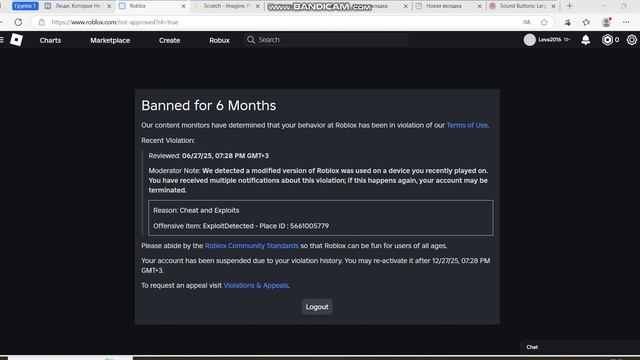Open the browser profile icon
The width and height of the screenshot is (640, 360).
click(607, 22)
